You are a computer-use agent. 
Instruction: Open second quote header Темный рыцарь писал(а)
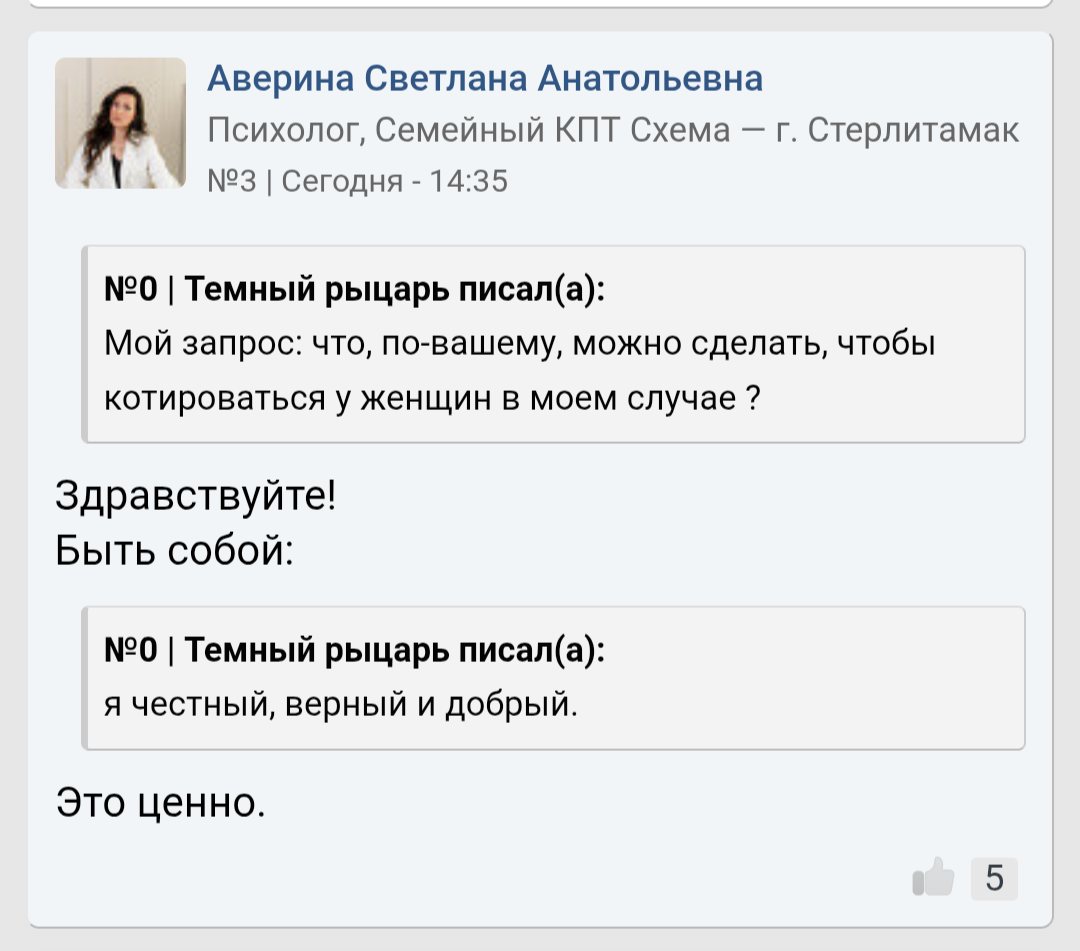[395, 649]
